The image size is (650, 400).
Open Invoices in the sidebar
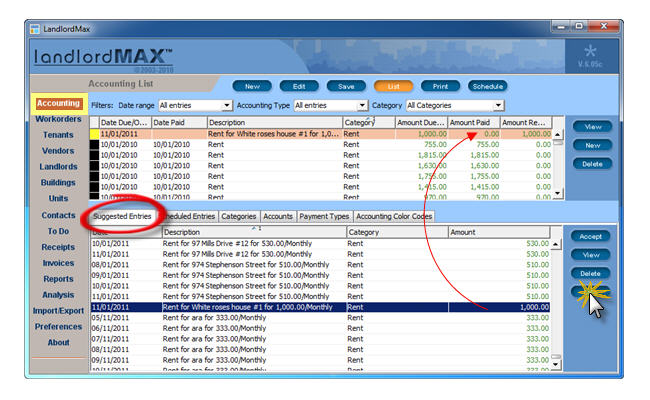point(58,263)
